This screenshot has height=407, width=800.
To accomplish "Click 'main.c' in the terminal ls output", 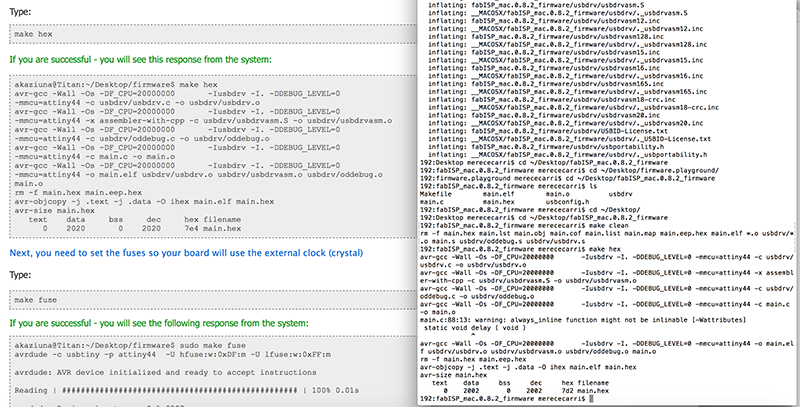I will (432, 202).
